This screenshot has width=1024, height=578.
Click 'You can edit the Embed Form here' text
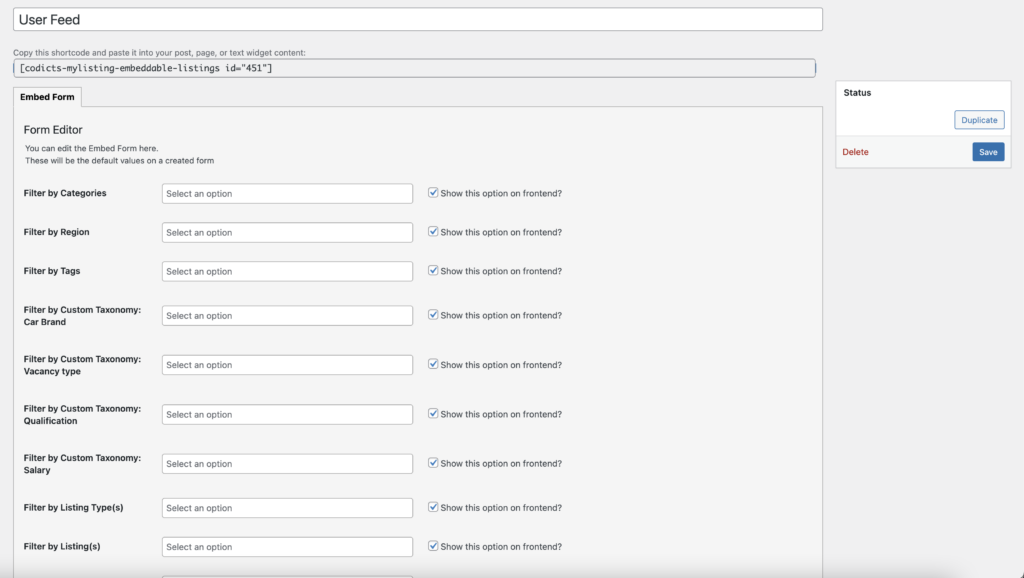[x=91, y=148]
